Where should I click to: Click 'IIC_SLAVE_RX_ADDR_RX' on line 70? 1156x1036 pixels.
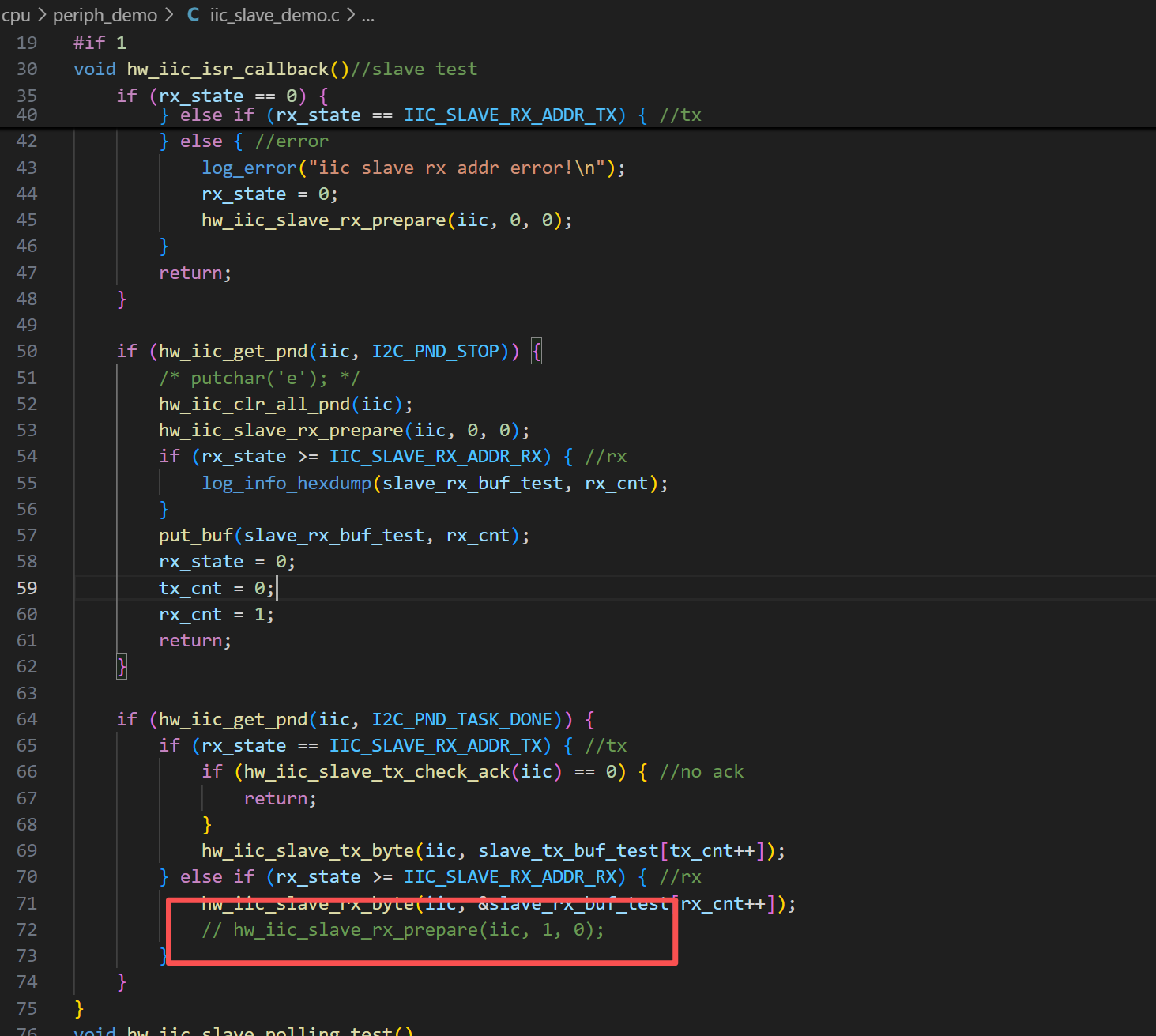click(510, 876)
